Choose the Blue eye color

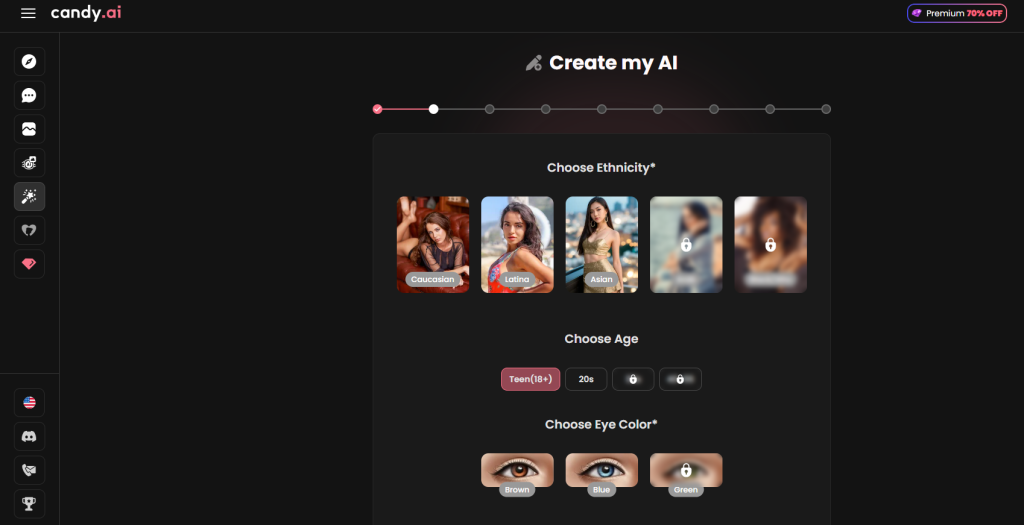pyautogui.click(x=601, y=473)
